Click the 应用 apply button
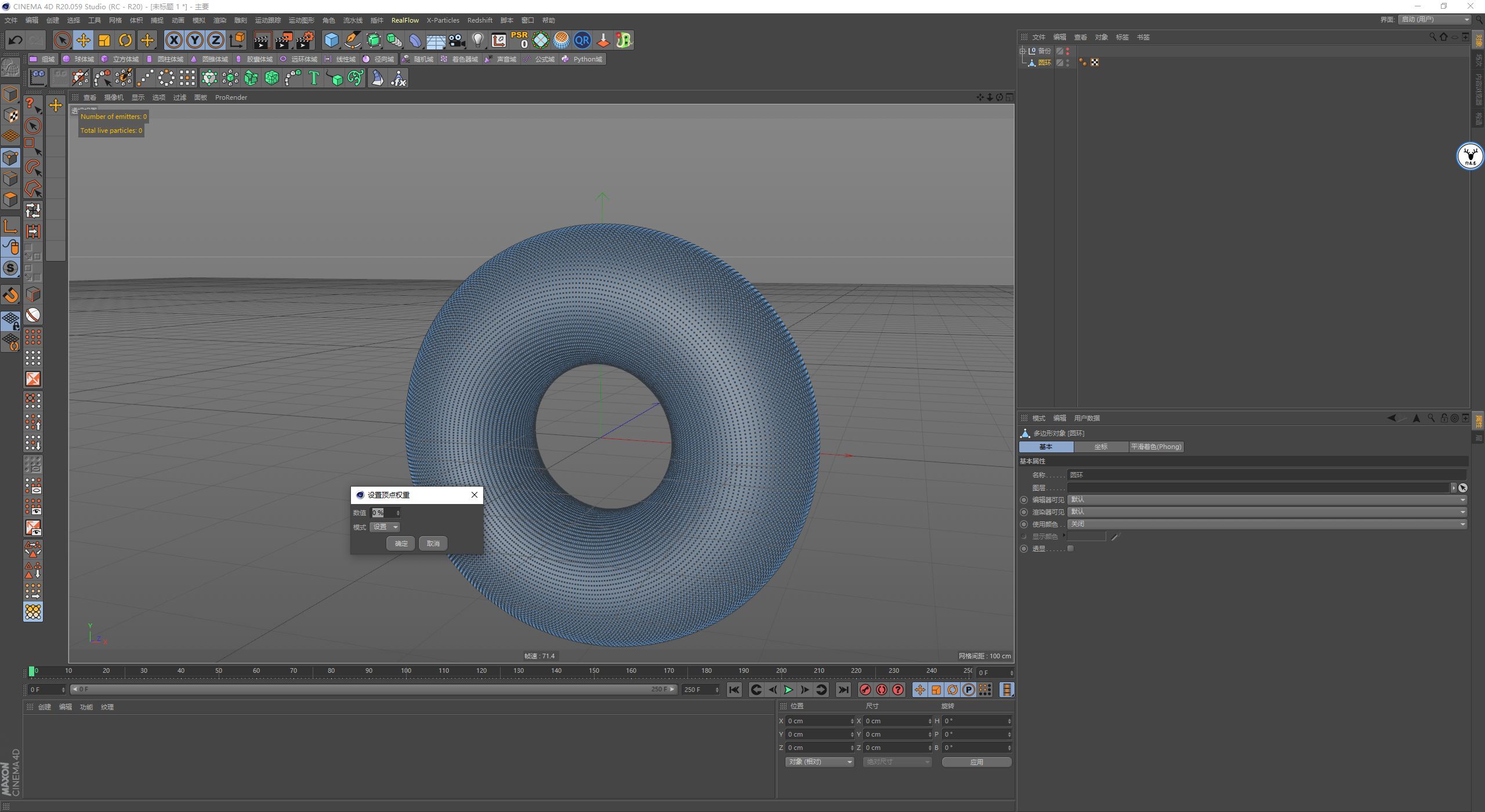The height and width of the screenshot is (812, 1485). [x=976, y=762]
